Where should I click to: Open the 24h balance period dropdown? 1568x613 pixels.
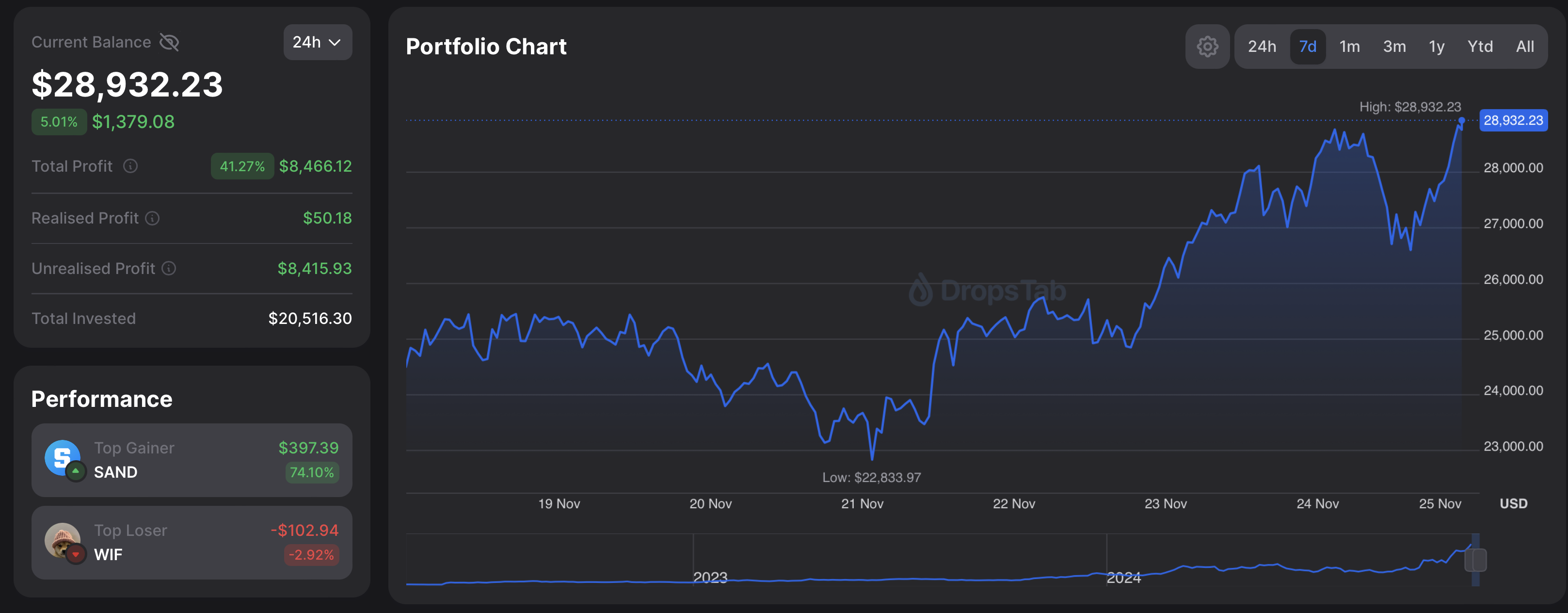317,42
